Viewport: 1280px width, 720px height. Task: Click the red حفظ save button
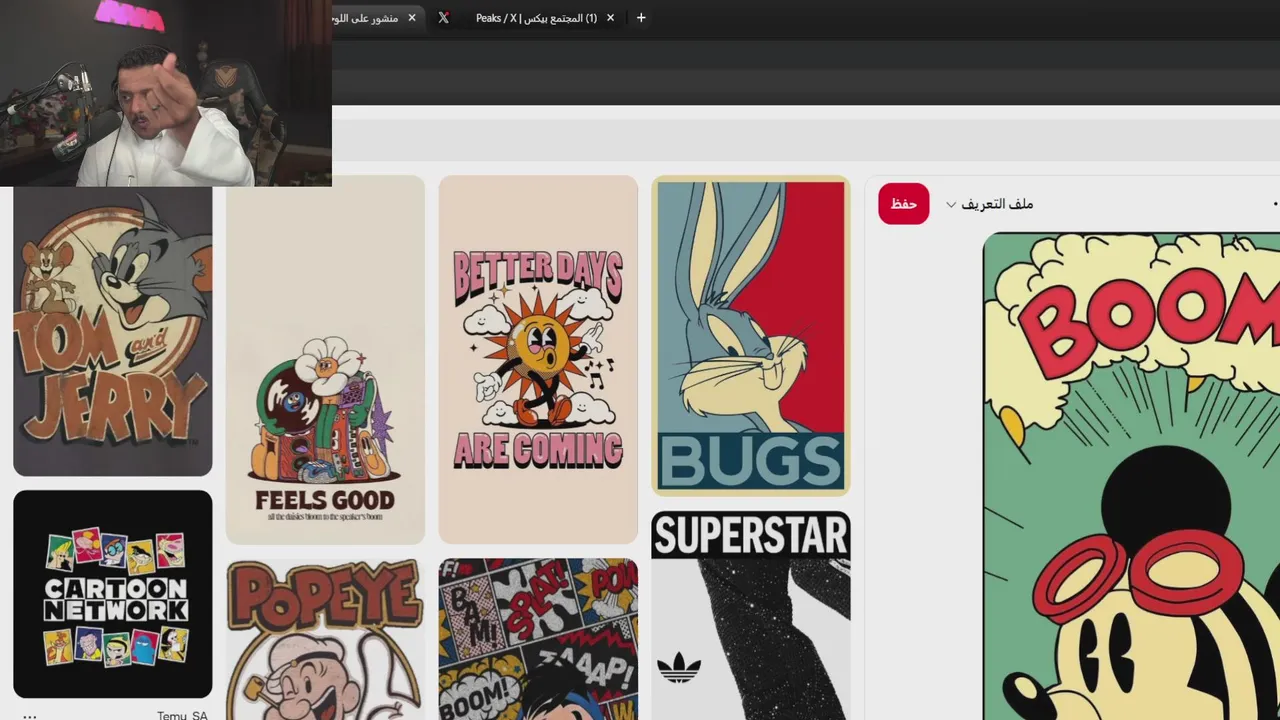tap(904, 204)
